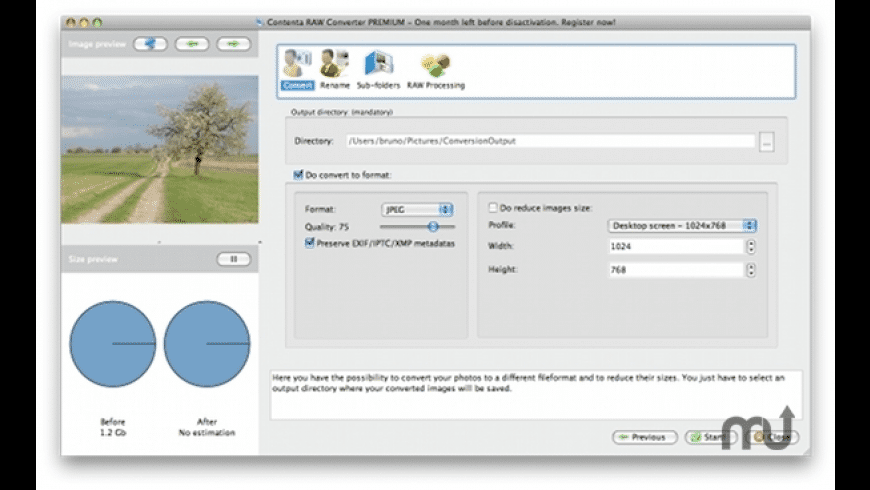Open the Convert tab icon
The image size is (870, 490).
297,69
